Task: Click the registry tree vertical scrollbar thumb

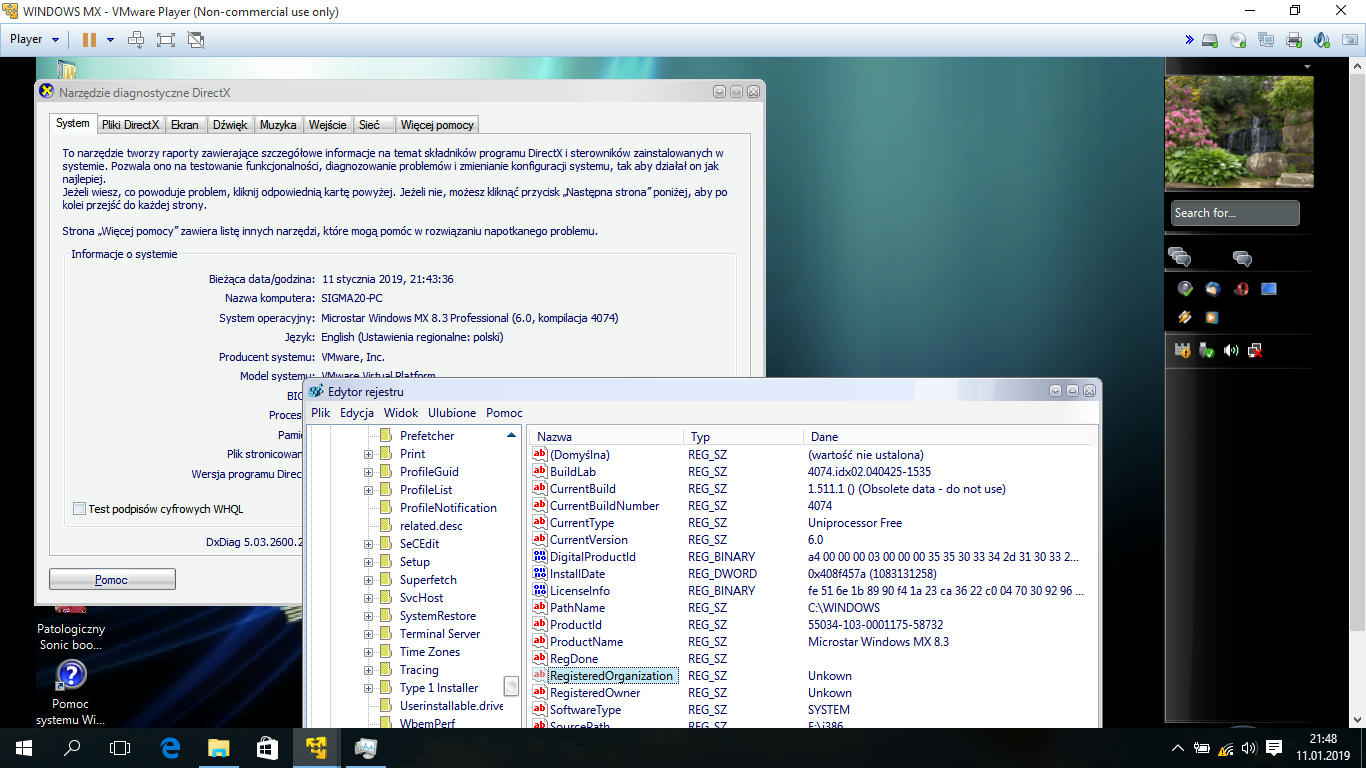Action: (511, 686)
